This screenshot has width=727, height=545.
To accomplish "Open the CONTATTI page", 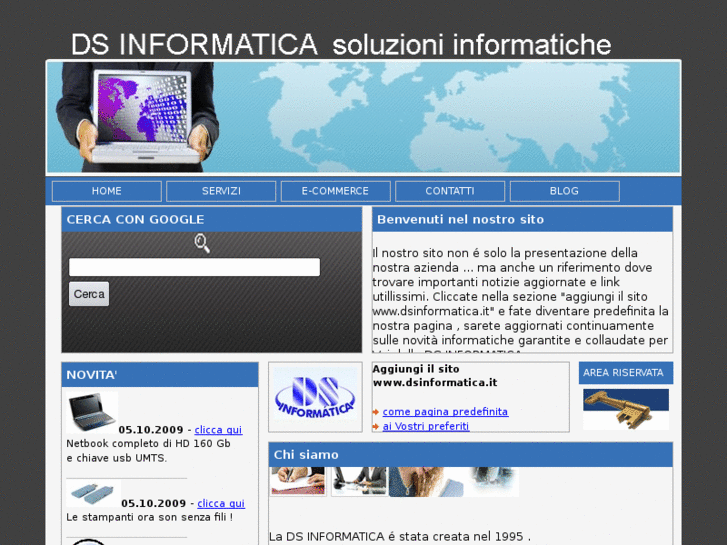I will [450, 191].
